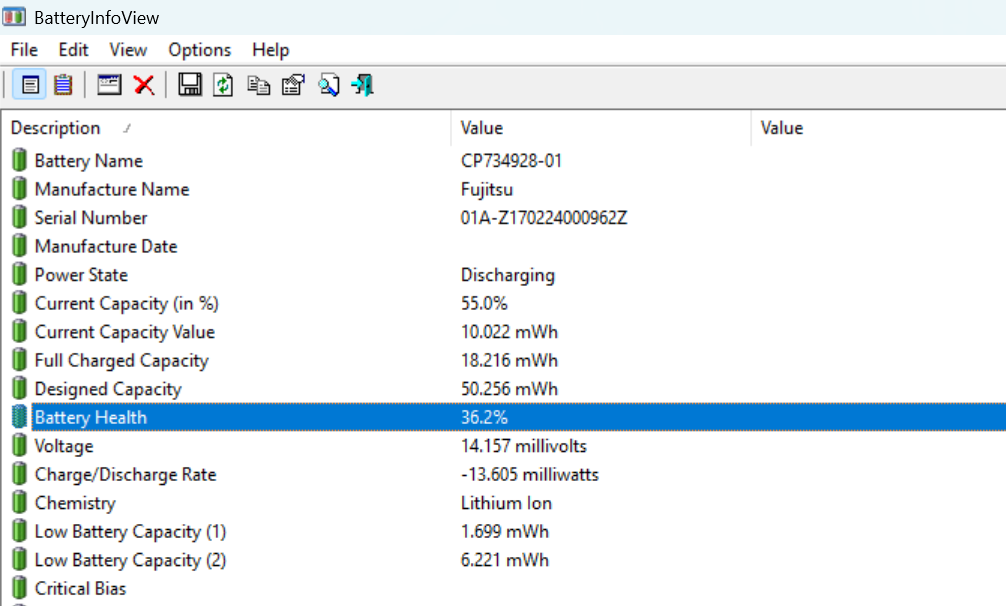Copy selected items using the two-page icon
Viewport: 1006px width, 606px height.
tap(259, 85)
